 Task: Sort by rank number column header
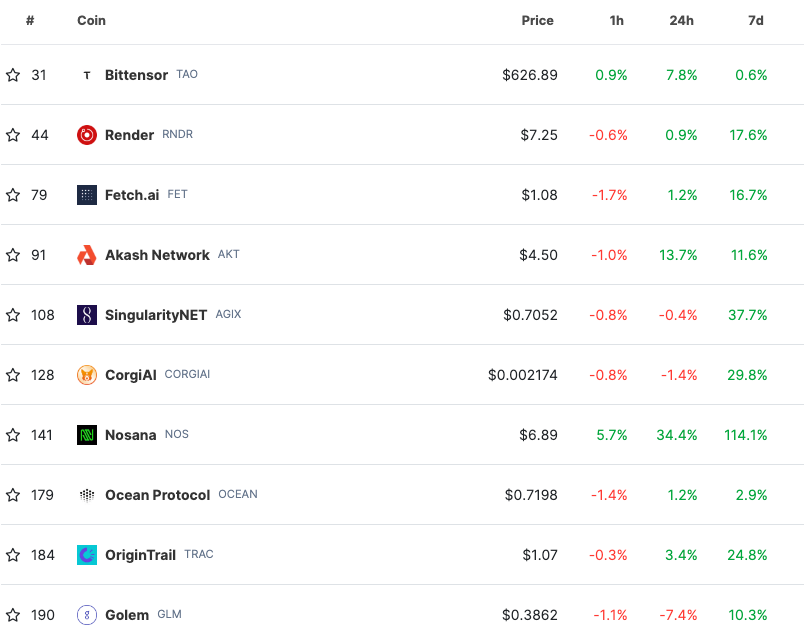pyautogui.click(x=30, y=21)
